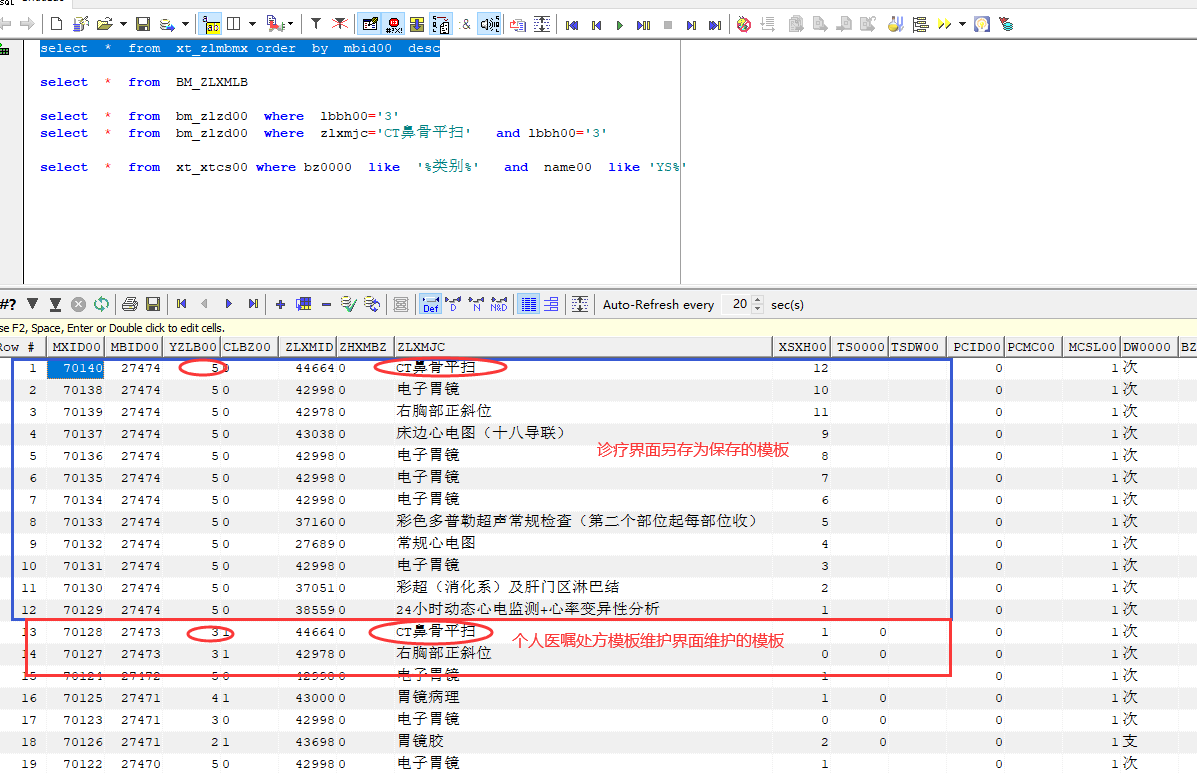Click the split window layout icon
The image size is (1197, 774).
click(x=234, y=24)
